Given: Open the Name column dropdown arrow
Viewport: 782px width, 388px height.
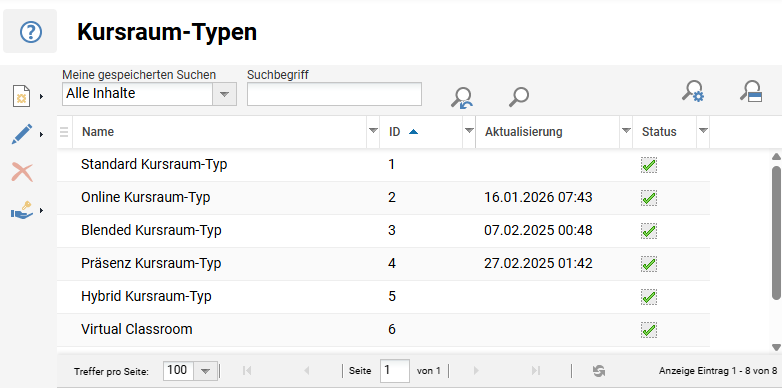Looking at the screenshot, I should point(373,131).
